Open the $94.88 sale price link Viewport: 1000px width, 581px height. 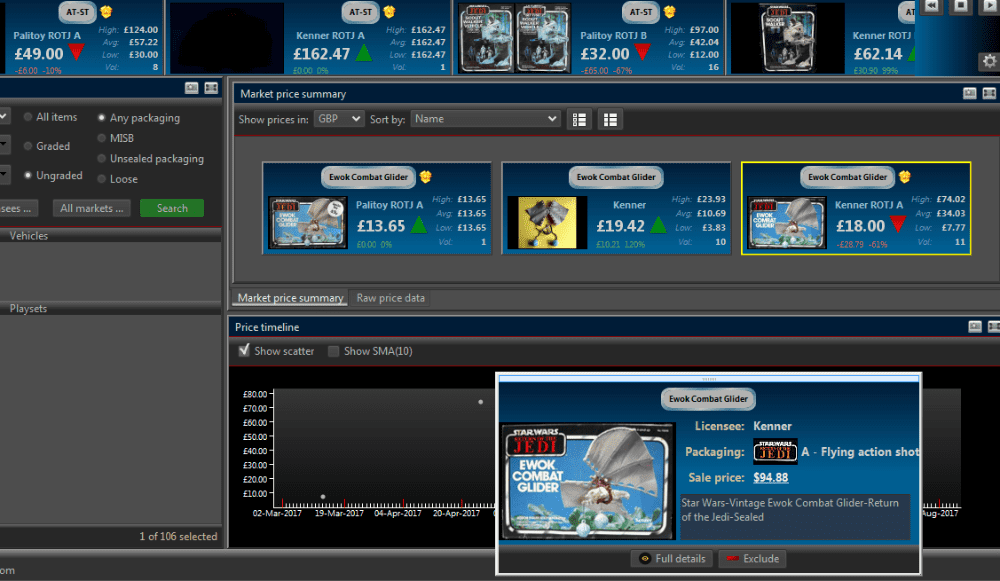pos(770,477)
